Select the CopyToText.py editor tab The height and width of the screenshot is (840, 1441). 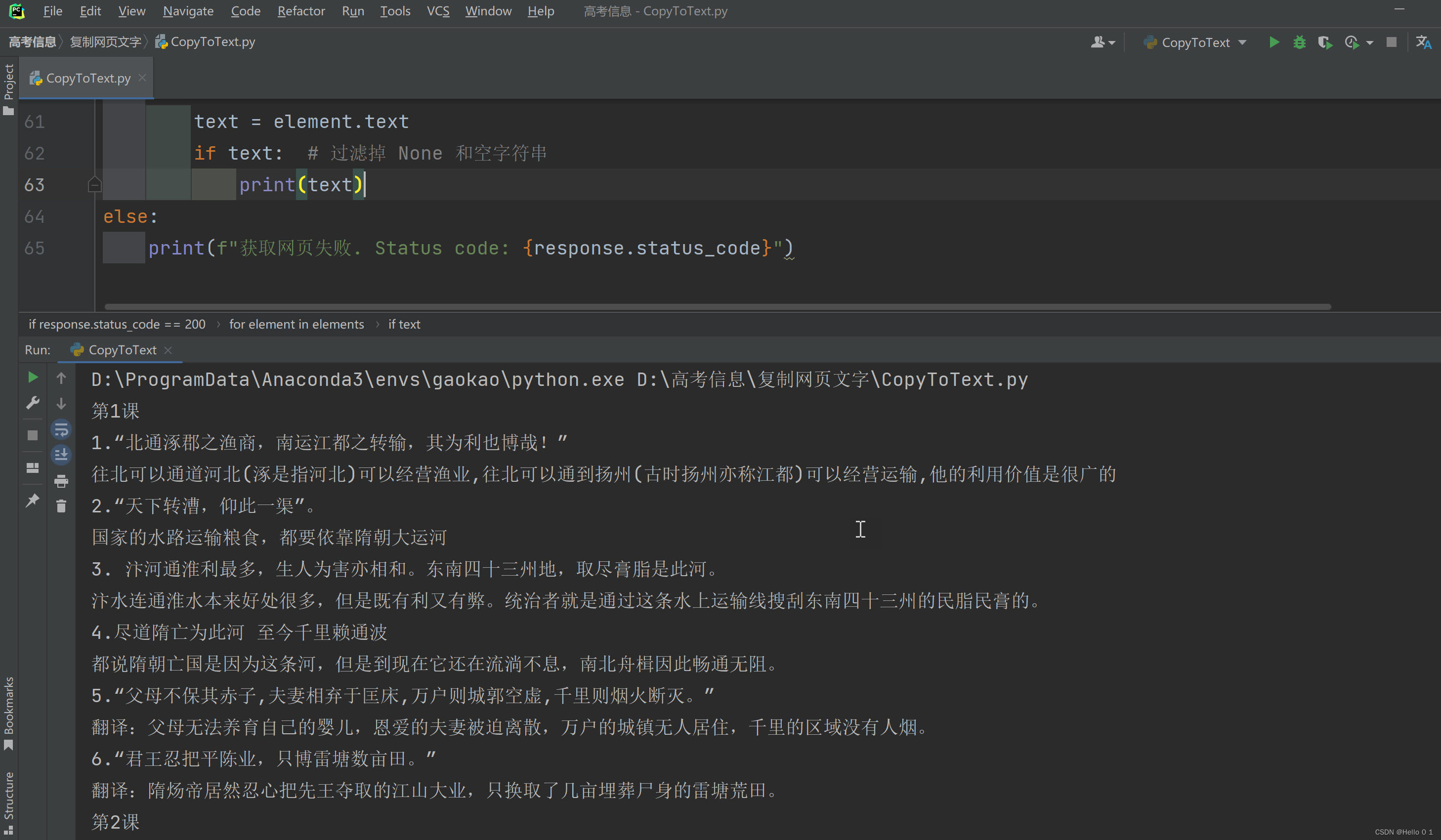click(88, 79)
